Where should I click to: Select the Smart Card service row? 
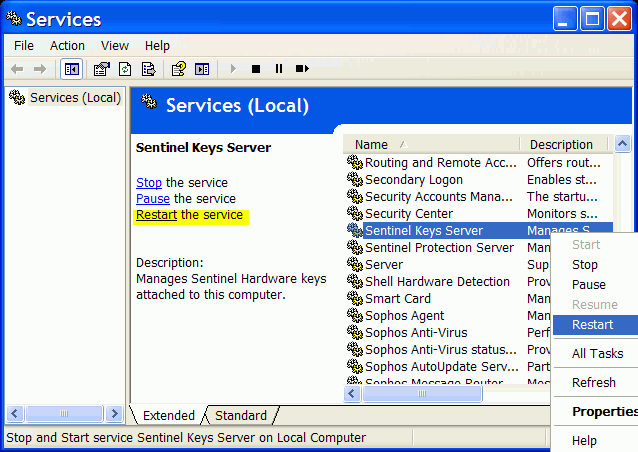(x=448, y=299)
